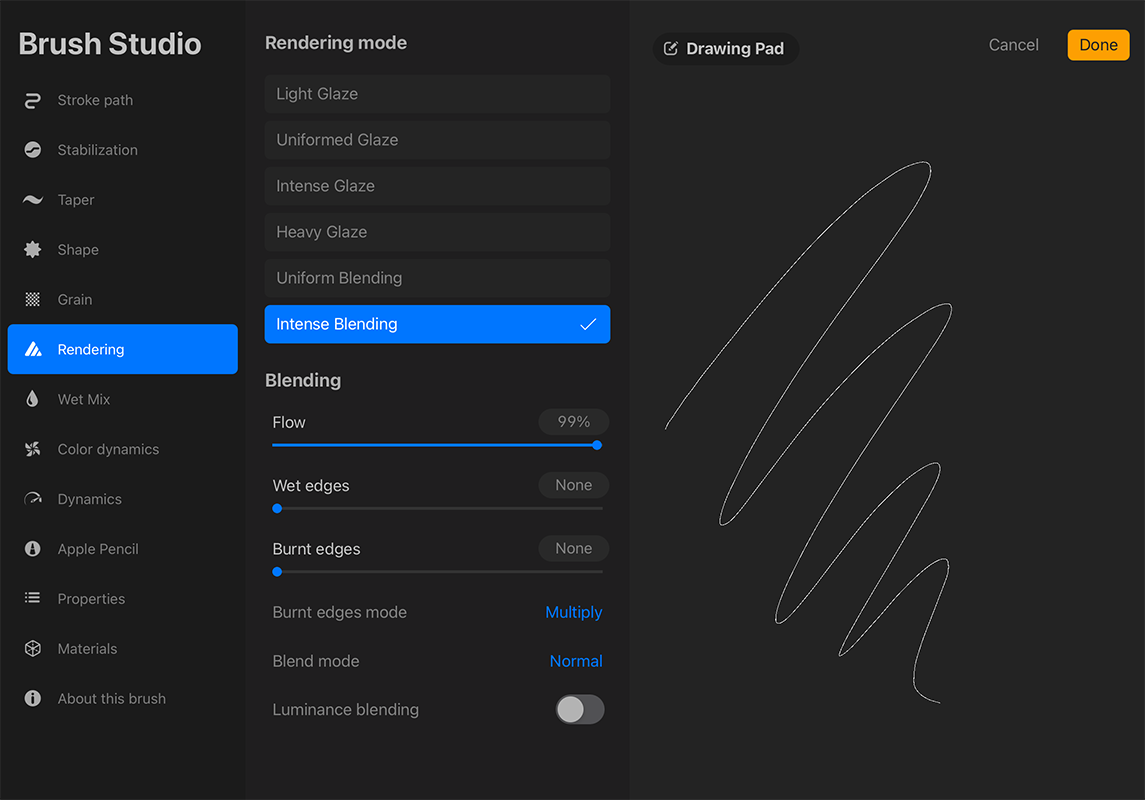The image size is (1145, 800).
Task: Click the Taper wave icon
Action: (33, 200)
